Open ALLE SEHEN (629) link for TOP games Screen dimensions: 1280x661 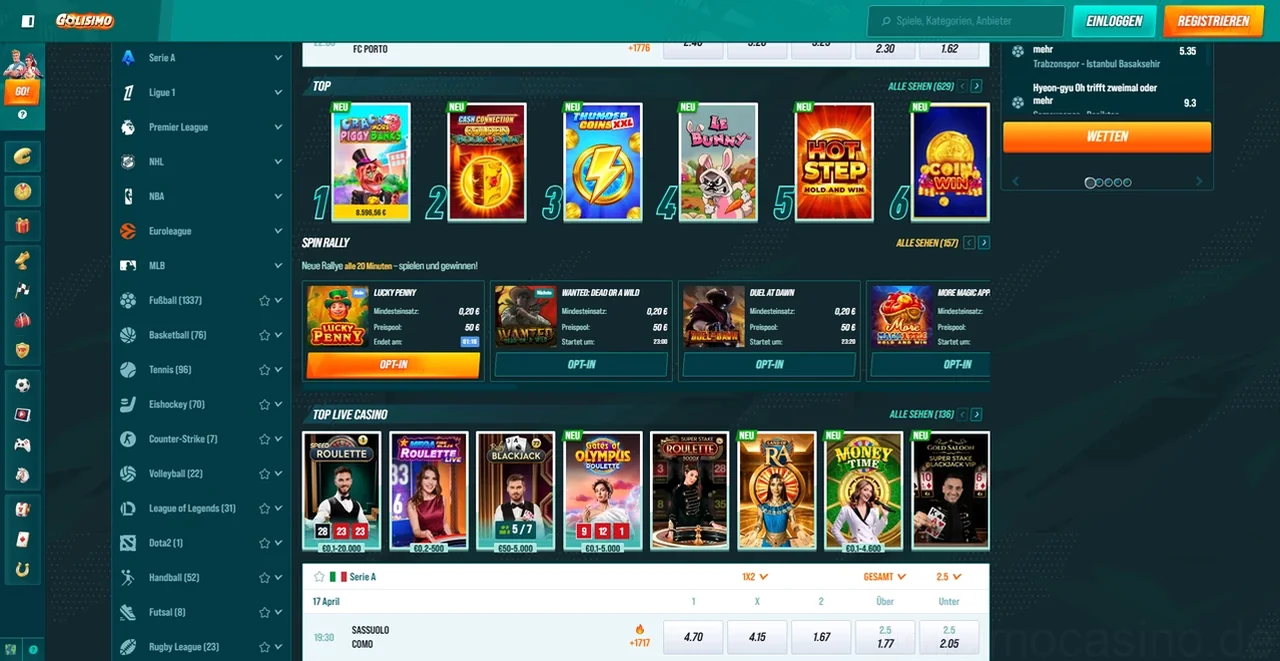pyautogui.click(x=921, y=87)
